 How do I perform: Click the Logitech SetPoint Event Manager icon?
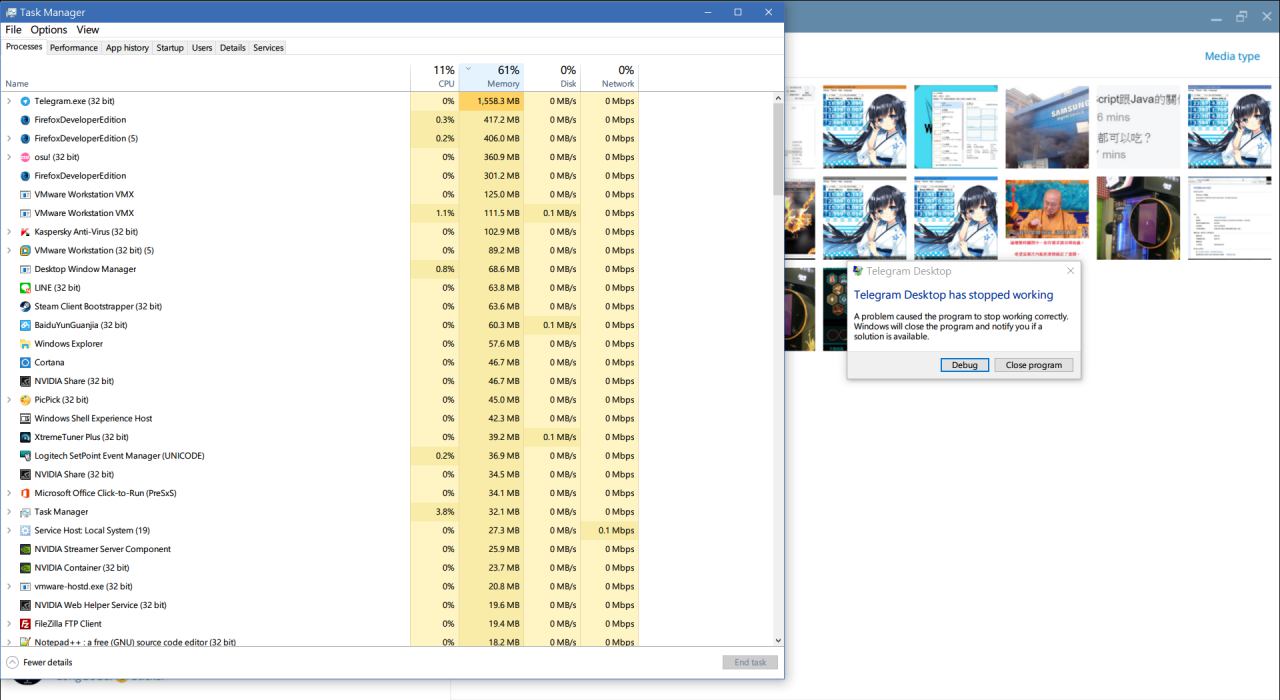25,456
